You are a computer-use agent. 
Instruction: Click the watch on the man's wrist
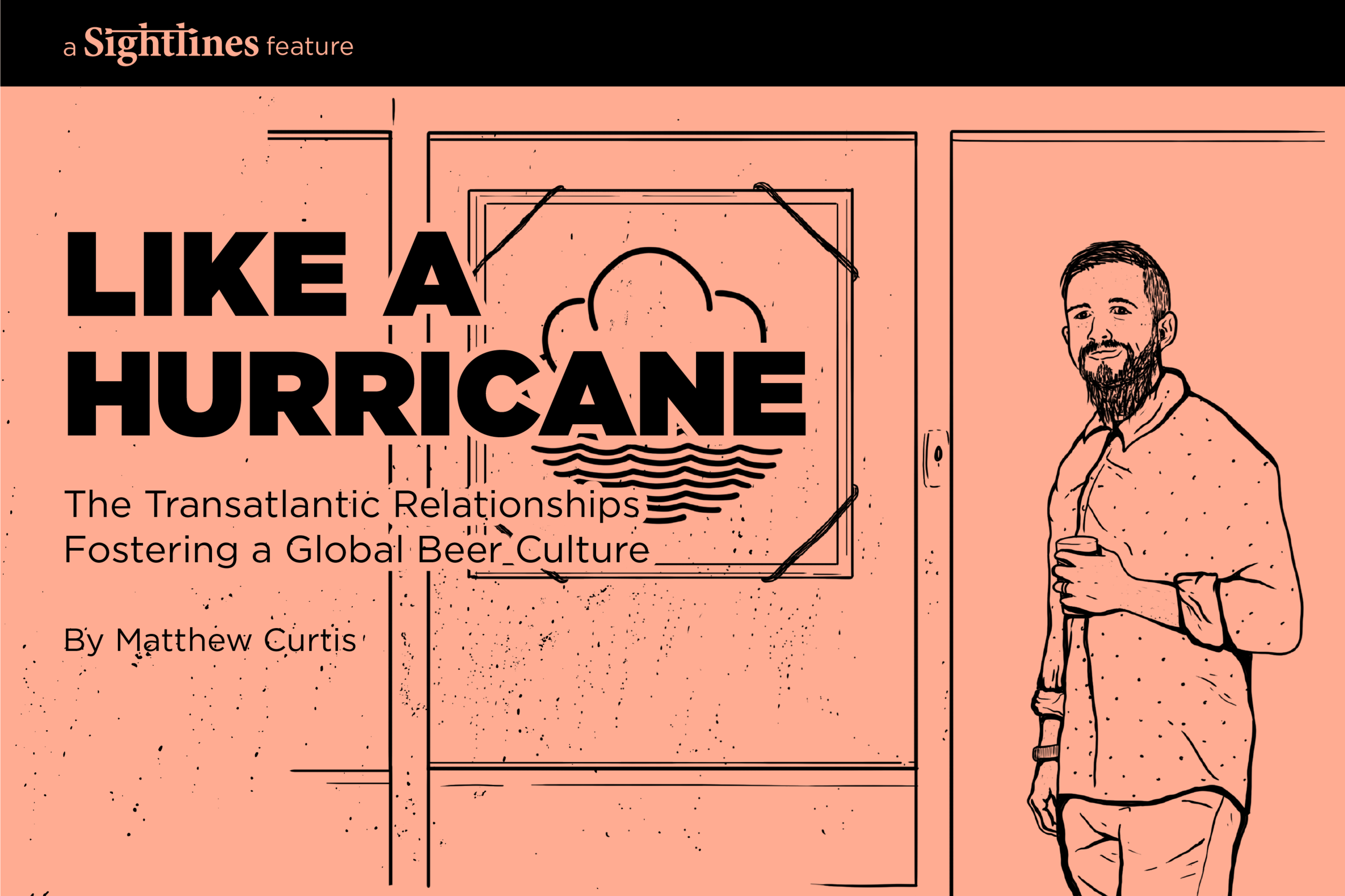point(1045,753)
